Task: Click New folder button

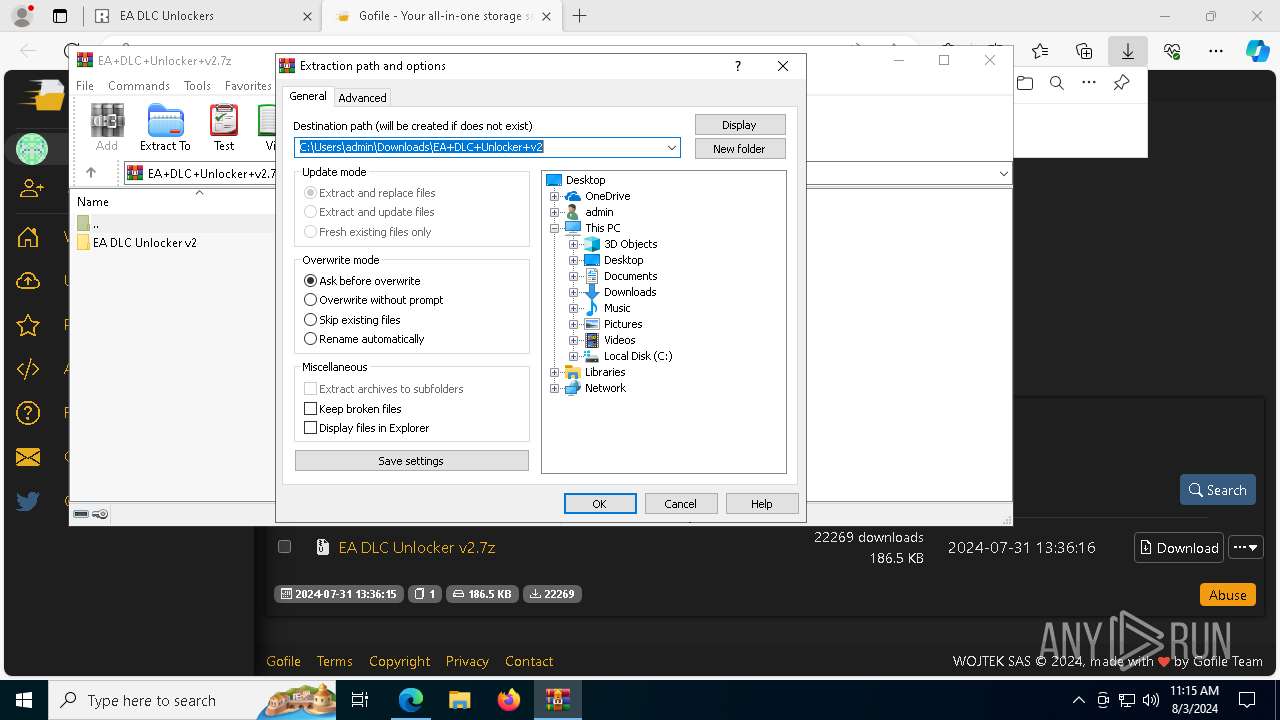Action: (739, 149)
